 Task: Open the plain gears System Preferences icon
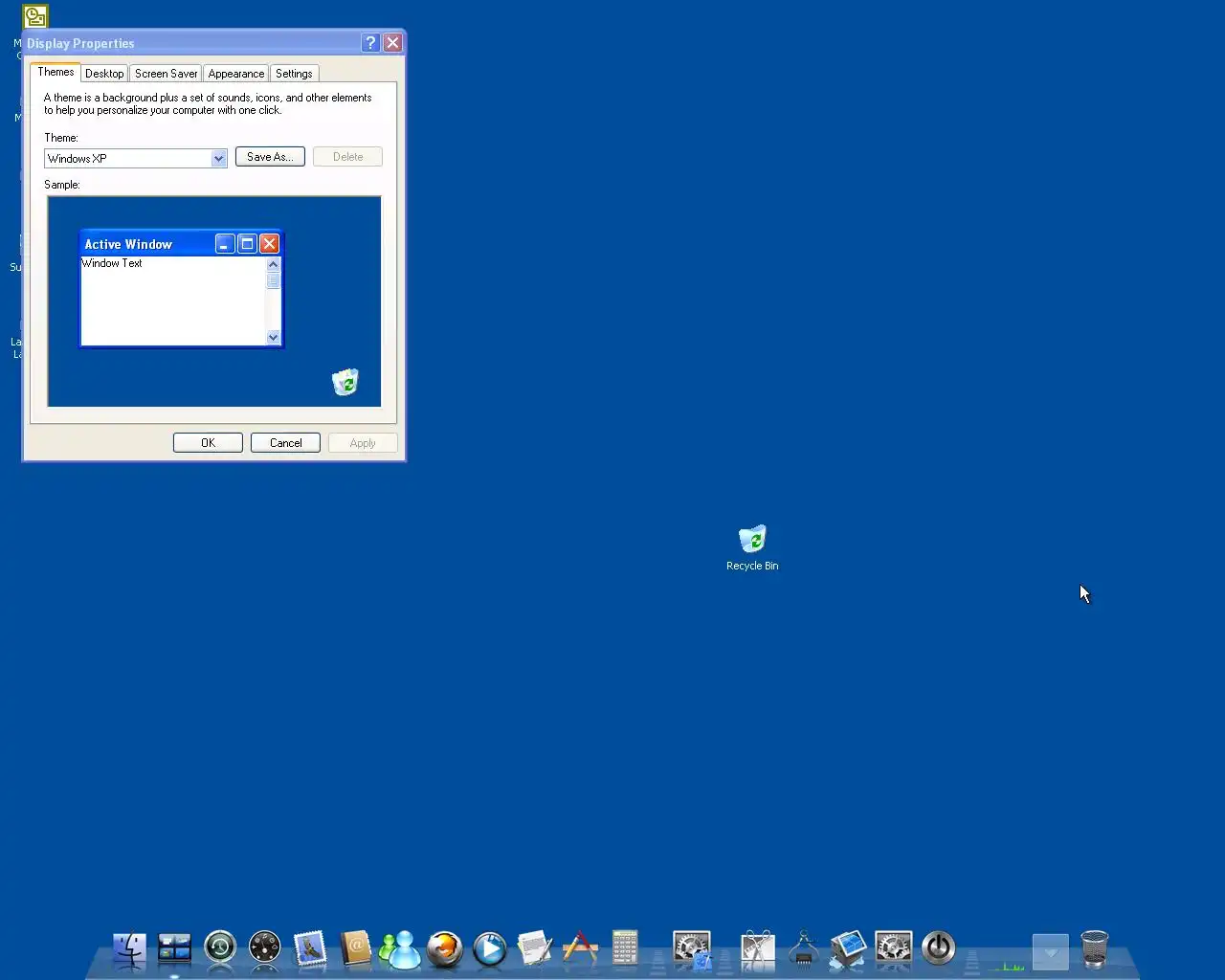tap(893, 948)
